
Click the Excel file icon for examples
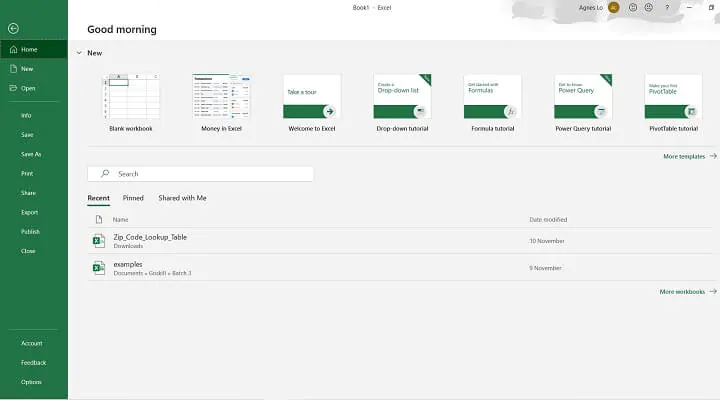(99, 268)
